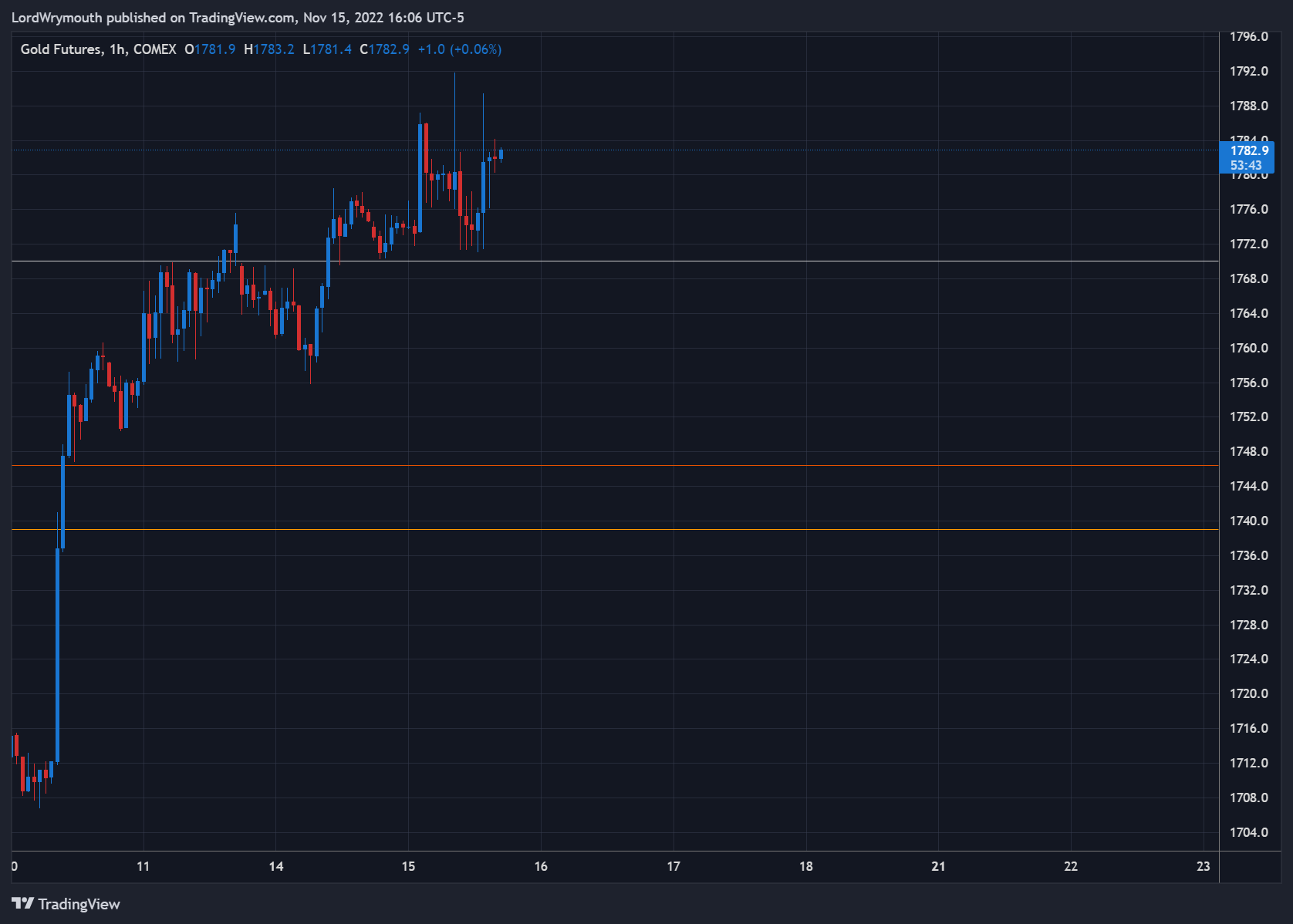Click the 1712.0 price axis label
The width and height of the screenshot is (1293, 924).
tap(1248, 763)
